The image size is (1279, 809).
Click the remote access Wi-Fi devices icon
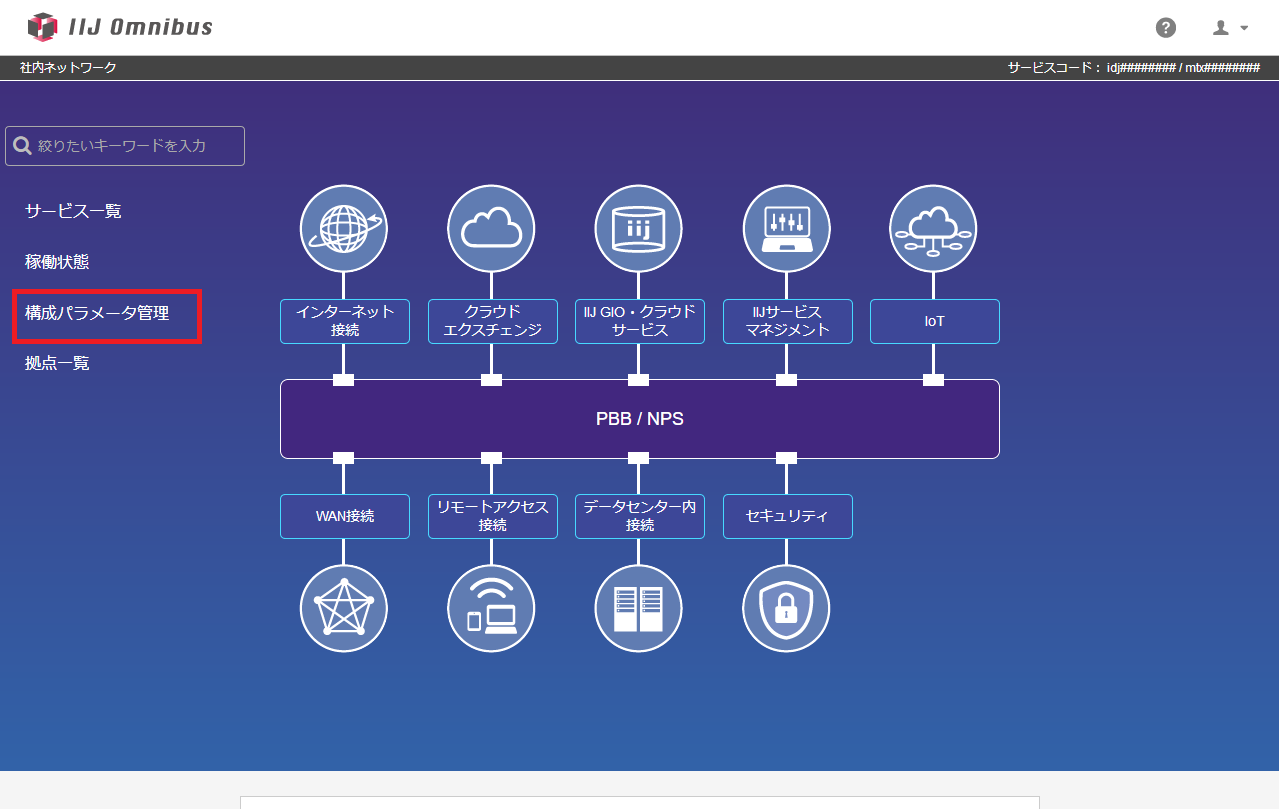(491, 608)
